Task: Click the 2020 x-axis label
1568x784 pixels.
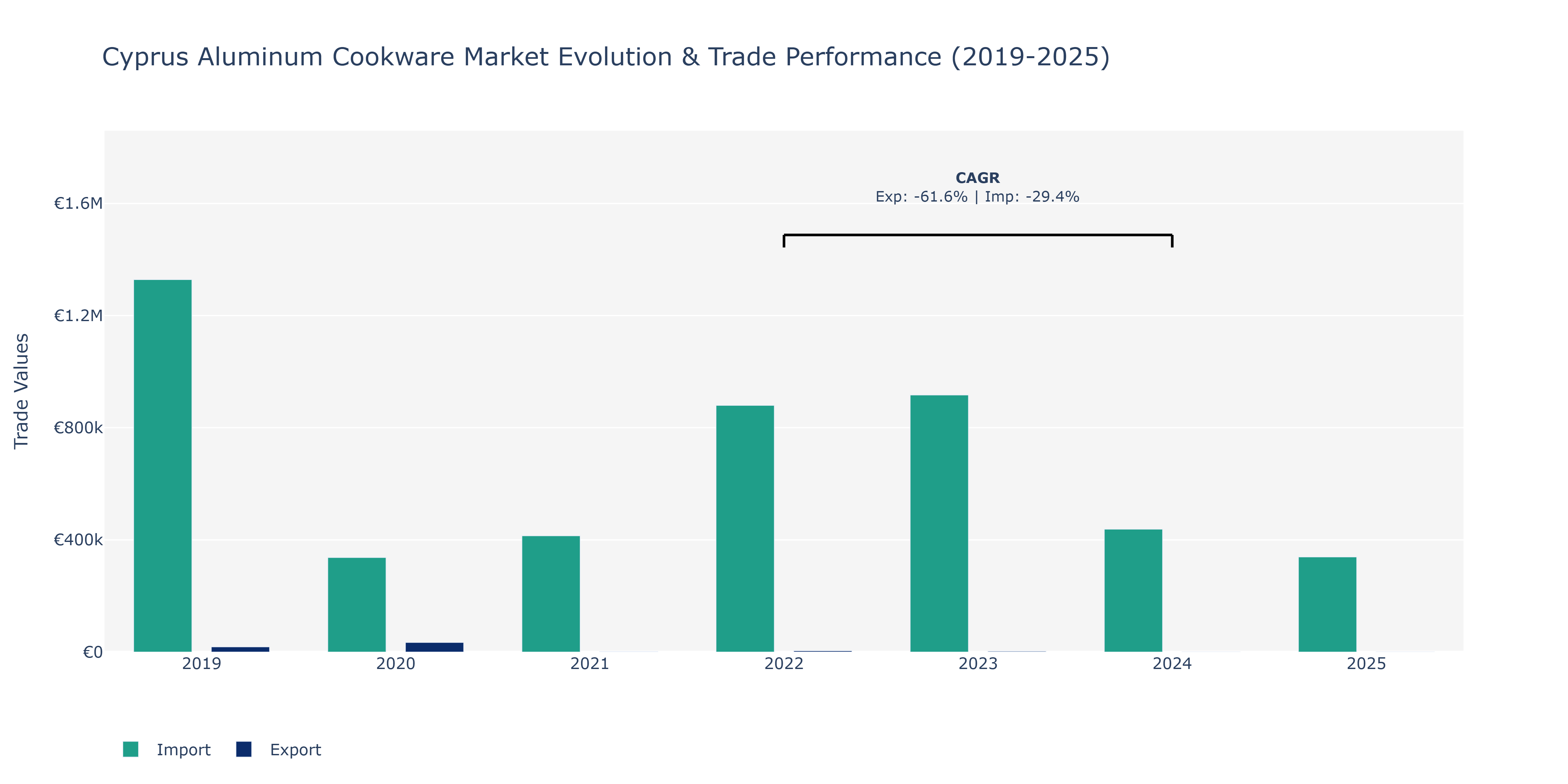Action: coord(396,663)
